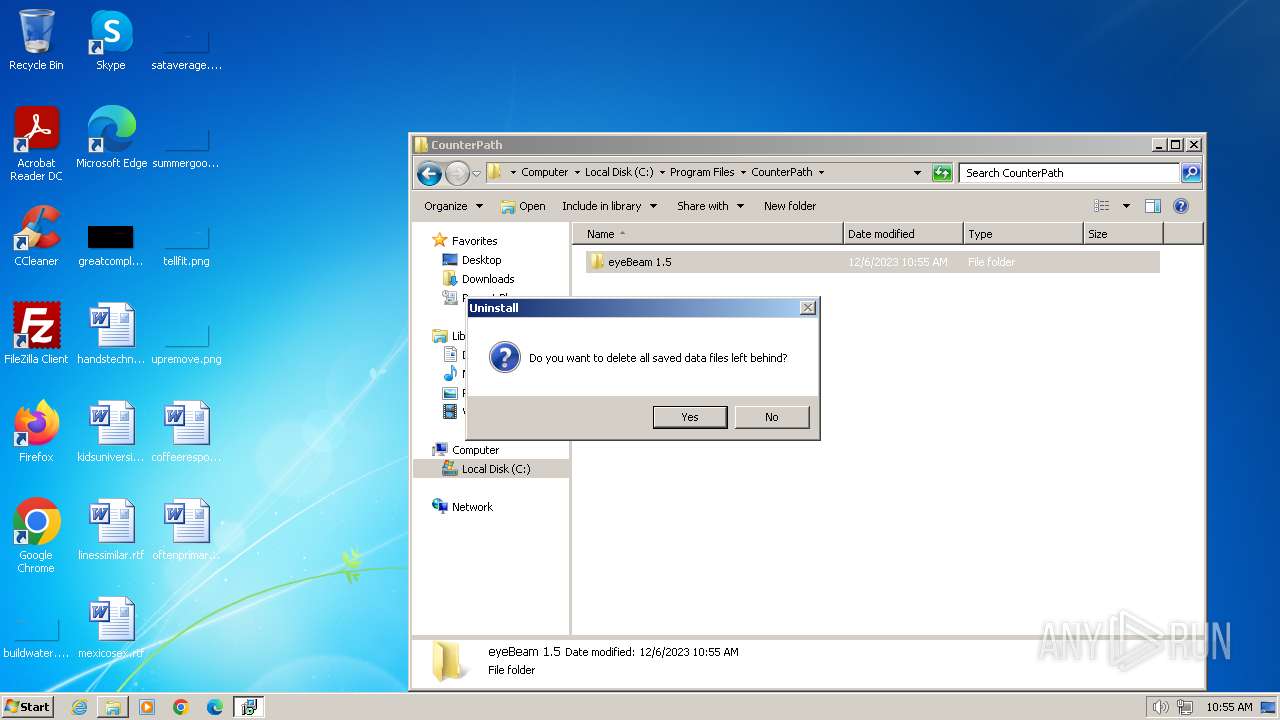The image size is (1280, 720).
Task: Click Program Files breadcrumb
Action: point(702,172)
